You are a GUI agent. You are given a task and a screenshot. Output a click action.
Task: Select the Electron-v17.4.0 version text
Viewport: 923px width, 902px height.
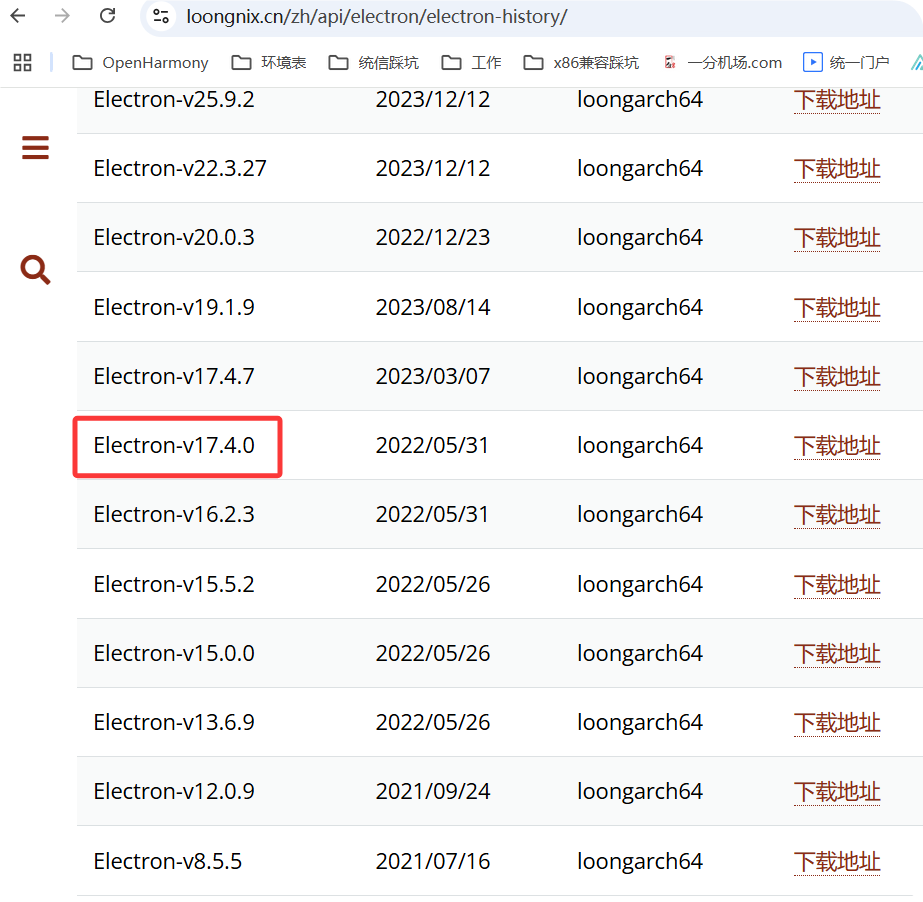[x=174, y=446]
